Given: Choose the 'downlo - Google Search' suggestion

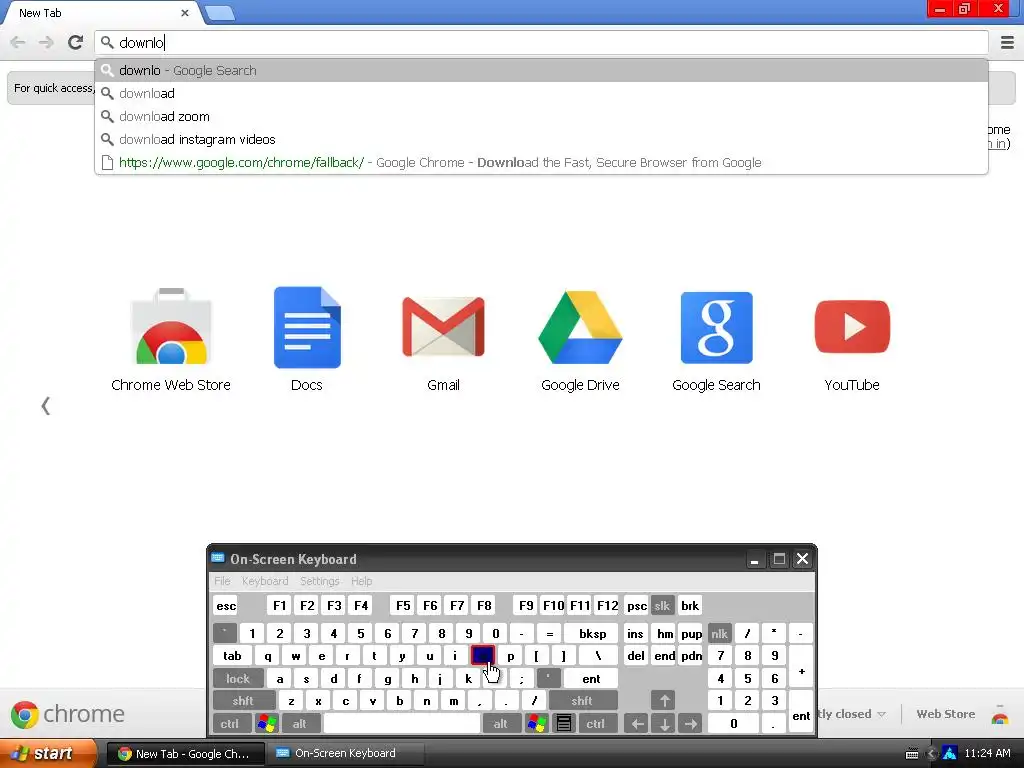Looking at the screenshot, I should pos(541,71).
